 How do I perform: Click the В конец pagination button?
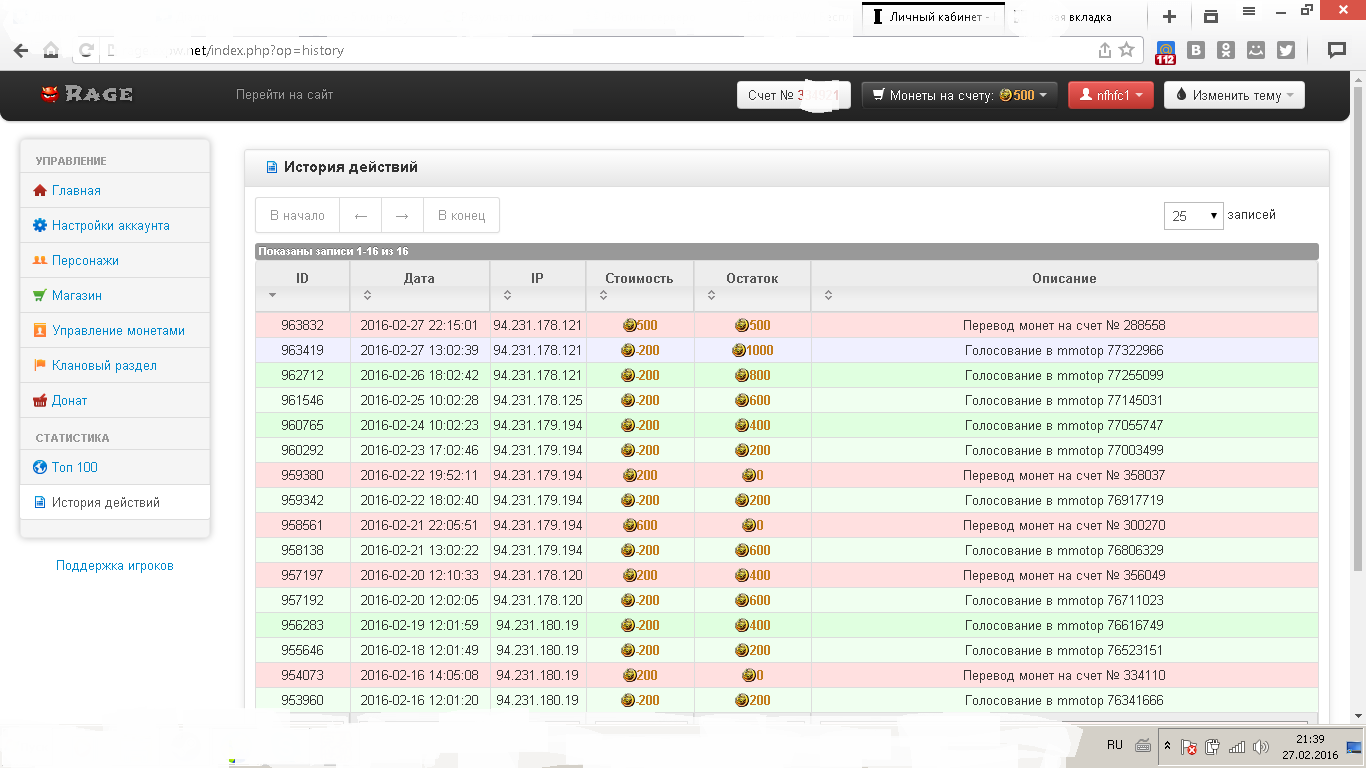tap(461, 215)
